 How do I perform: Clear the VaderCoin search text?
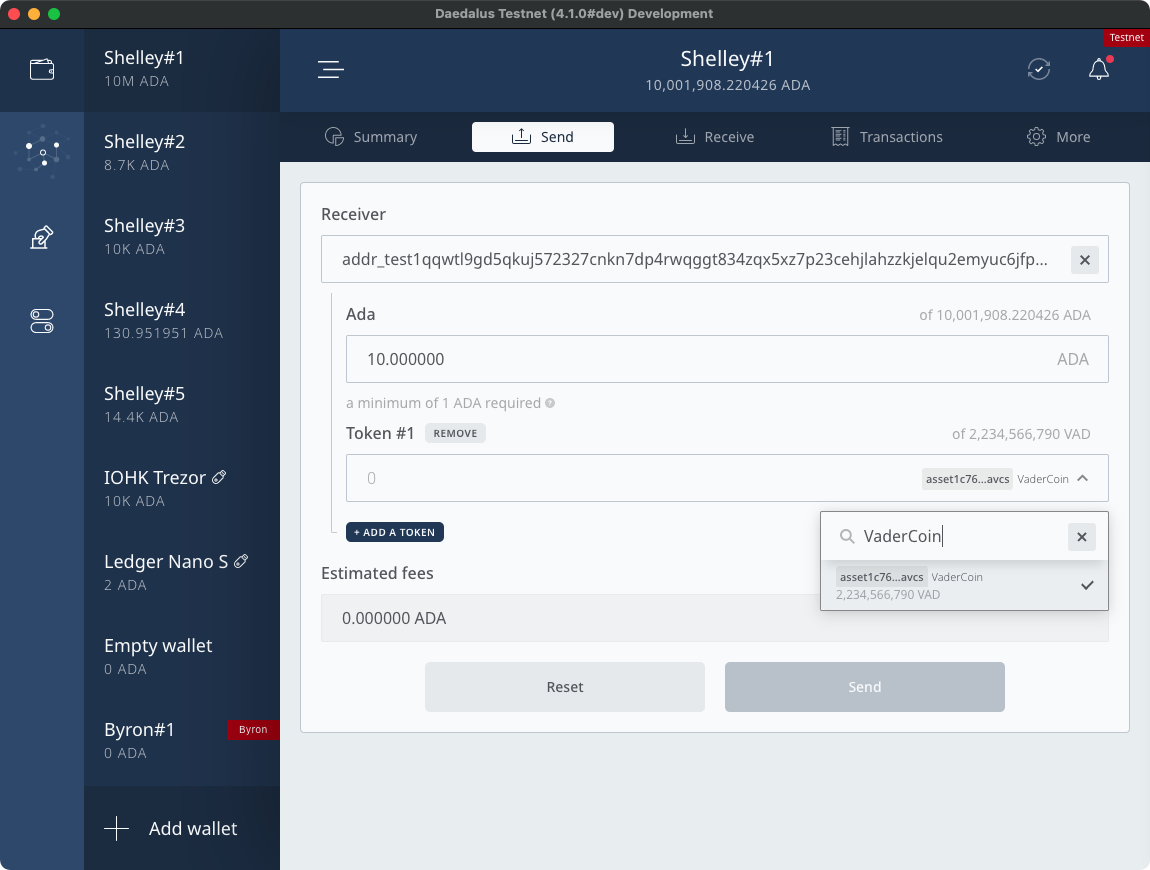(1081, 537)
